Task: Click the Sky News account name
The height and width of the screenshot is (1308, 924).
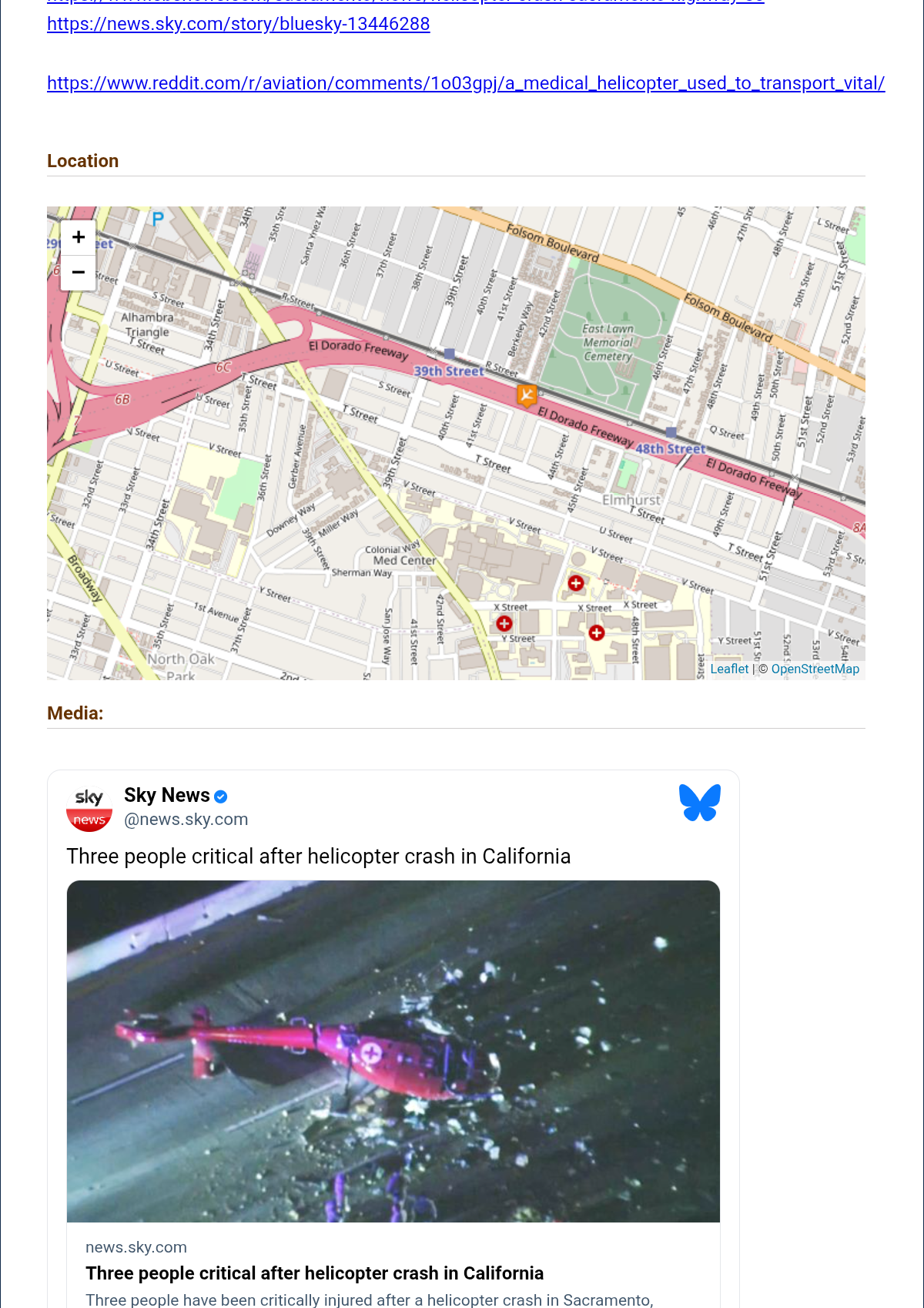Action: [x=167, y=795]
